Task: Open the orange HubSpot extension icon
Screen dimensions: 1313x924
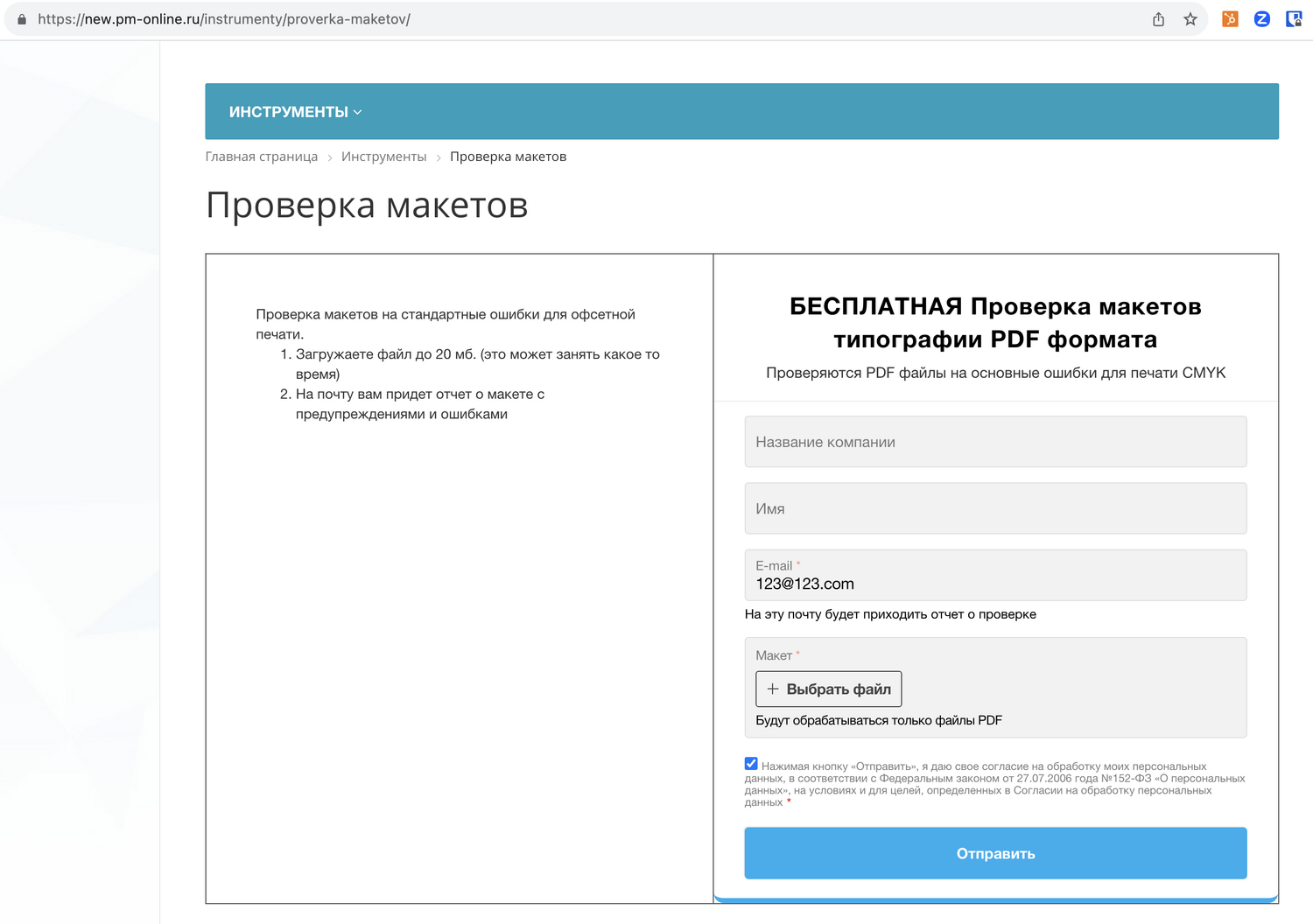Action: tap(1230, 18)
